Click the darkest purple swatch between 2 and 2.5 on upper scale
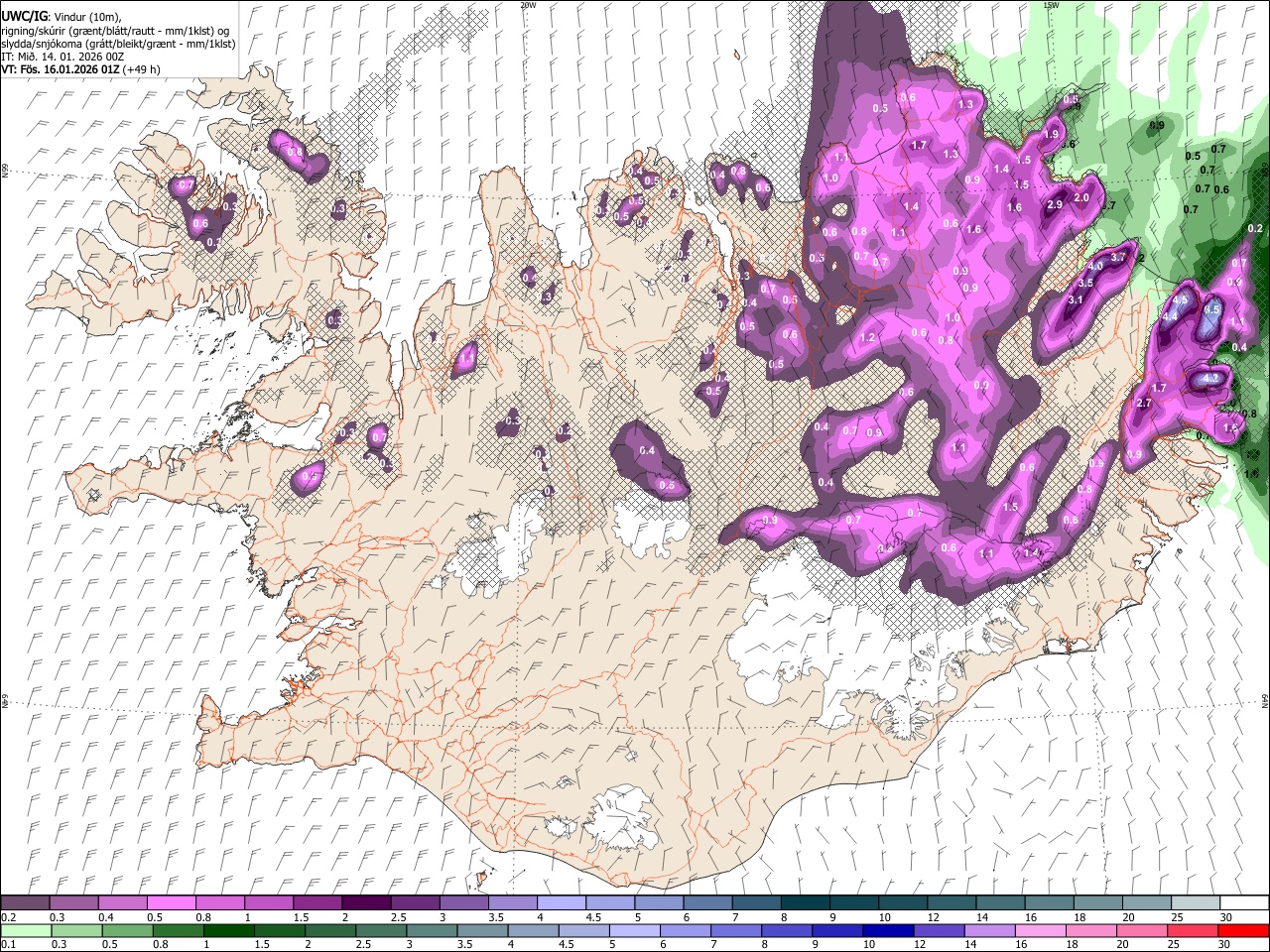 pos(367,902)
